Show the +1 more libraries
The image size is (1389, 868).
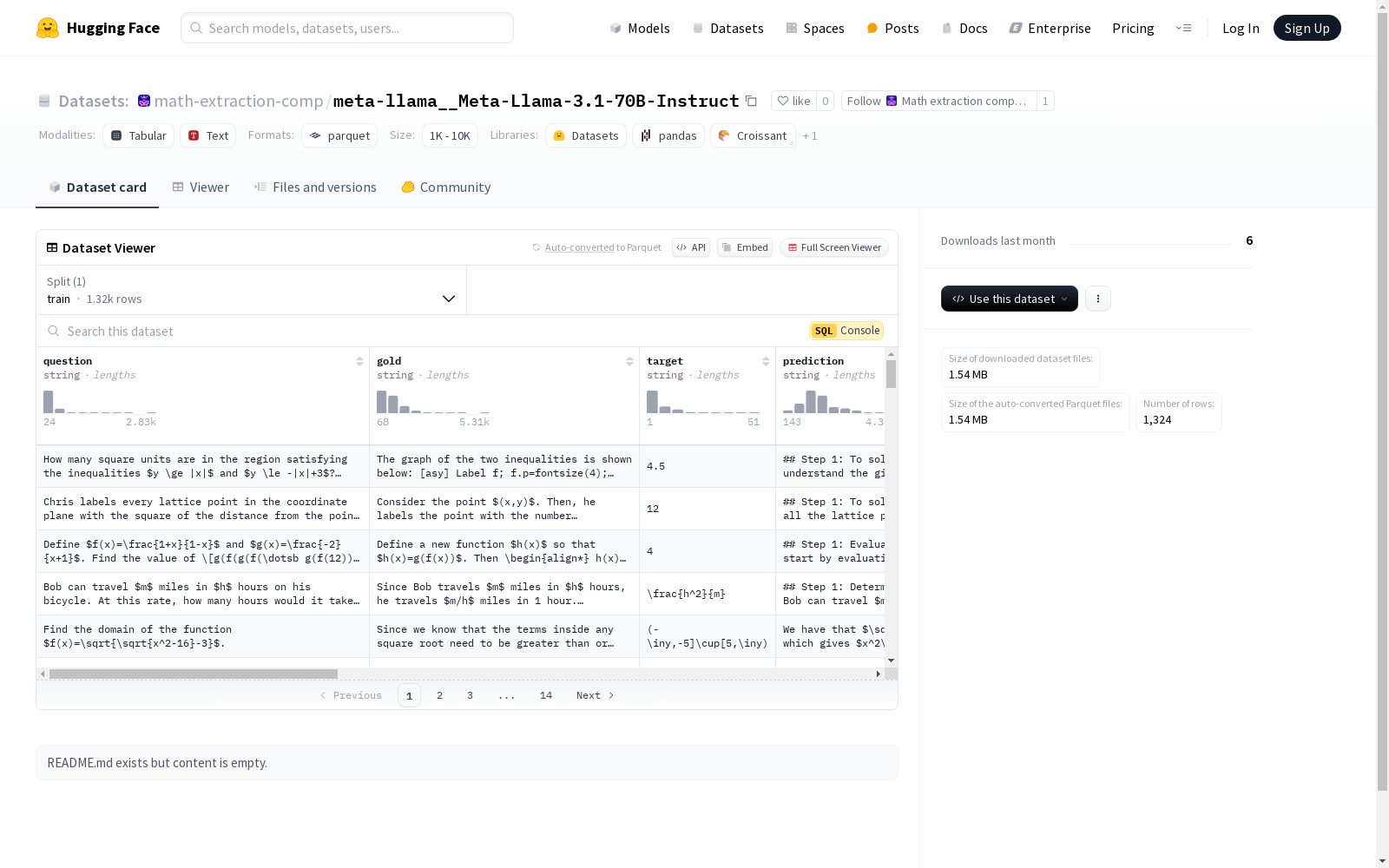810,135
